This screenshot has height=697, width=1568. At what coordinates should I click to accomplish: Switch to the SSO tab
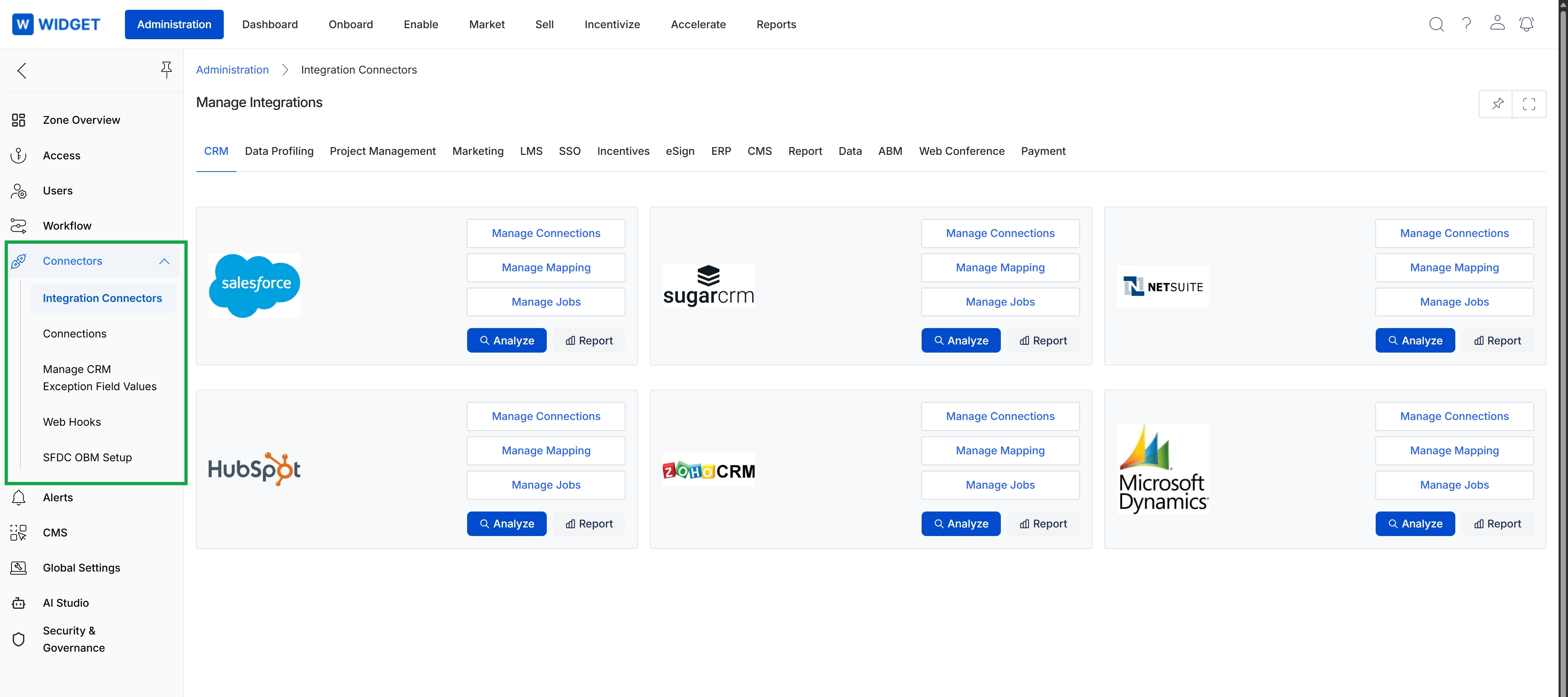[569, 151]
